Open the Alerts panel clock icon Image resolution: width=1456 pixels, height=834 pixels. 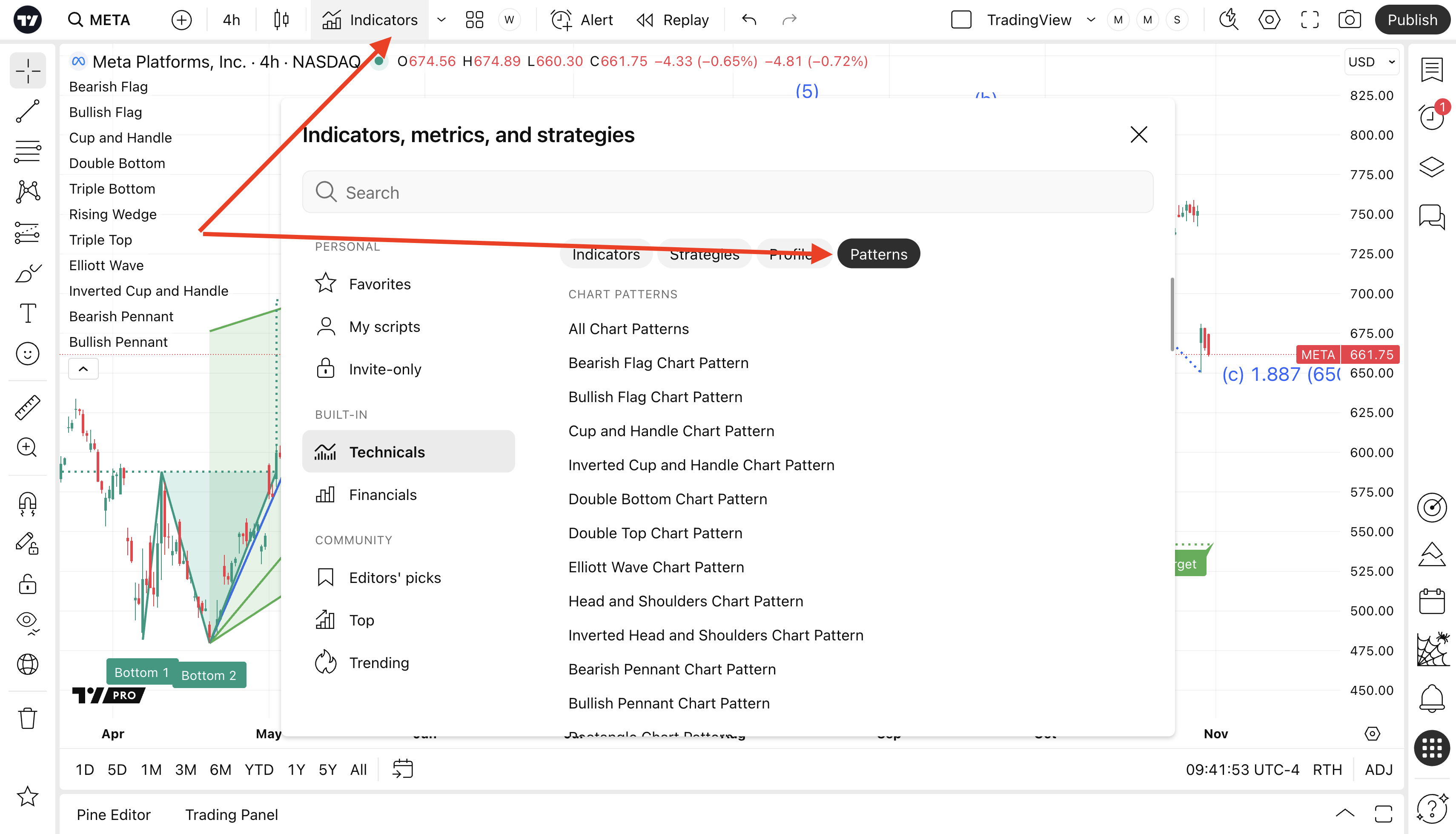(1431, 117)
